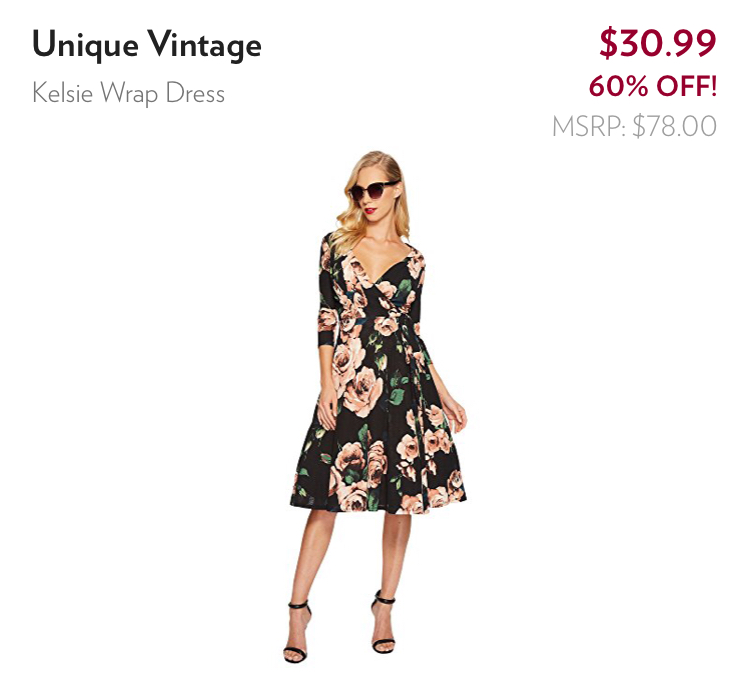Viewport: 750px width, 692px height.
Task: Click the model's face
Action: pos(373,196)
